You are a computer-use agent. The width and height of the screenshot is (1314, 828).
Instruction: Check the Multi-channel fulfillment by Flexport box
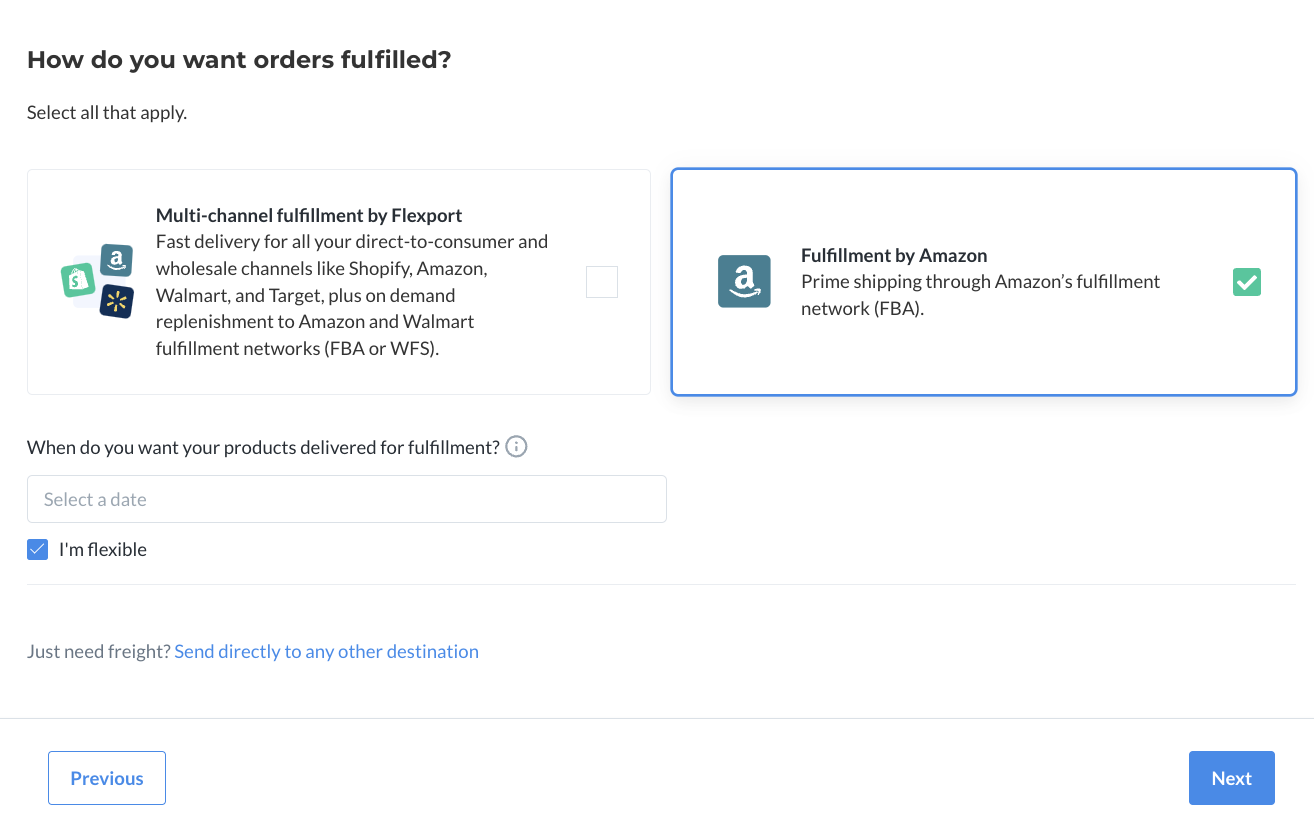click(x=602, y=282)
